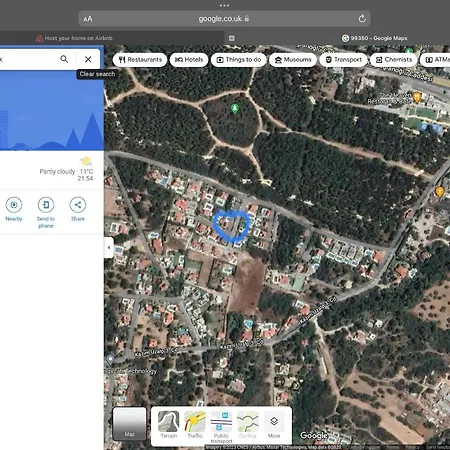Image resolution: width=450 pixels, height=450 pixels.
Task: Open the Nearby option
Action: pyautogui.click(x=14, y=210)
